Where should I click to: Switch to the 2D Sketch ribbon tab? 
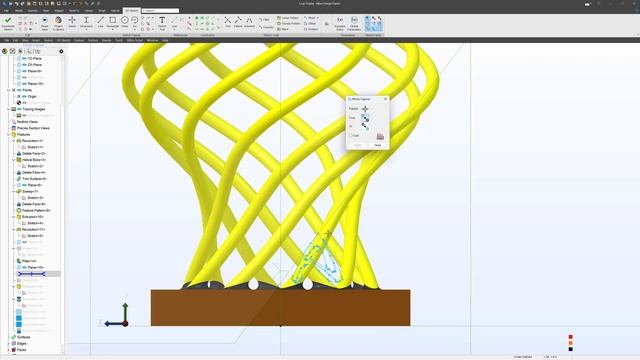tap(131, 11)
